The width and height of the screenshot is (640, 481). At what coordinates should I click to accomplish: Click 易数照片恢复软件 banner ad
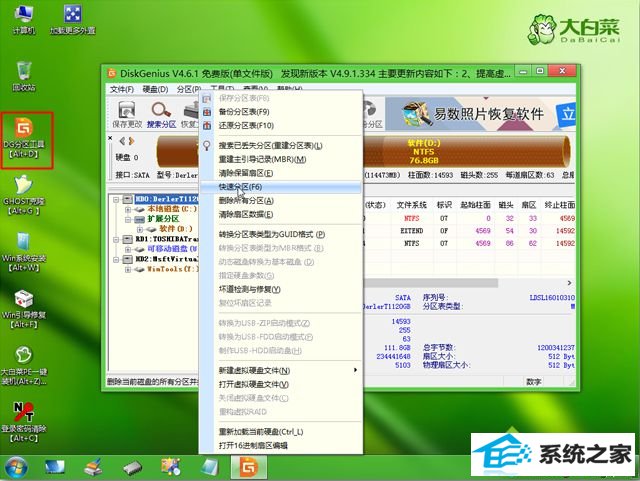(x=480, y=114)
